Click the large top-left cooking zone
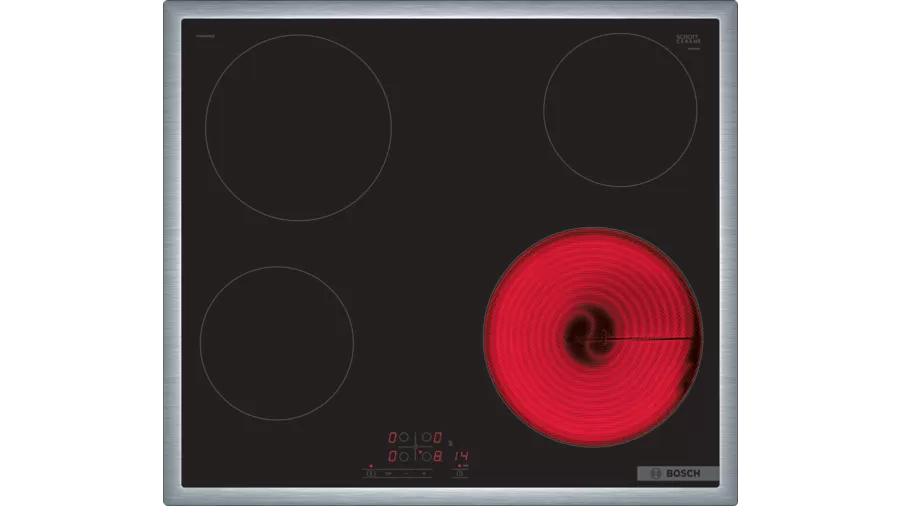 pos(298,127)
